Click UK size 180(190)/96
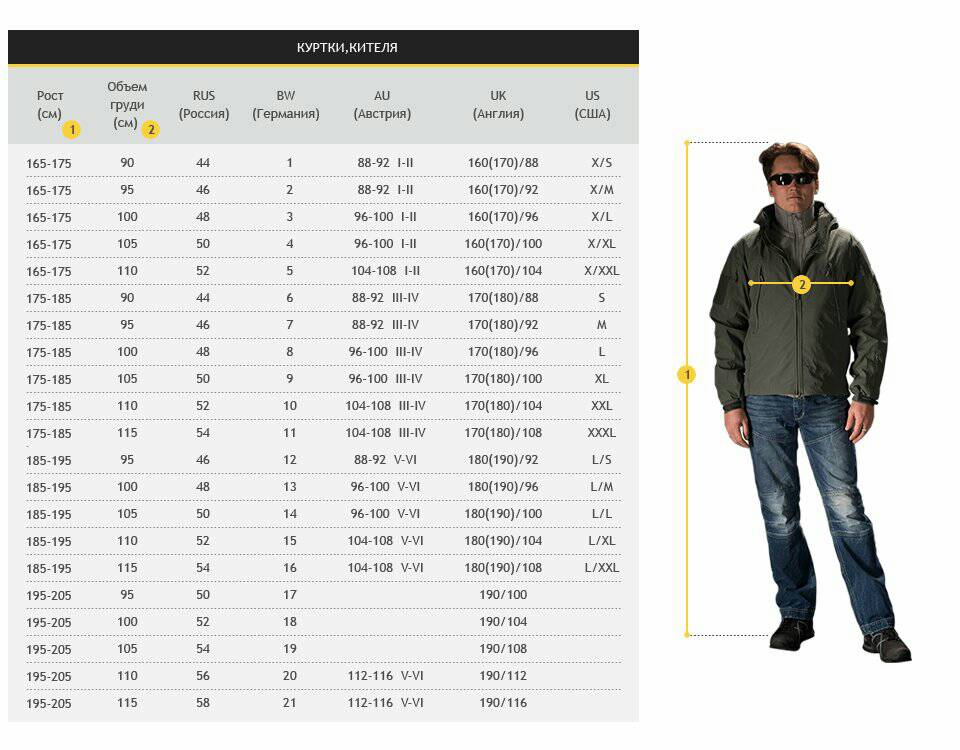This screenshot has height=750, width=960. [503, 487]
